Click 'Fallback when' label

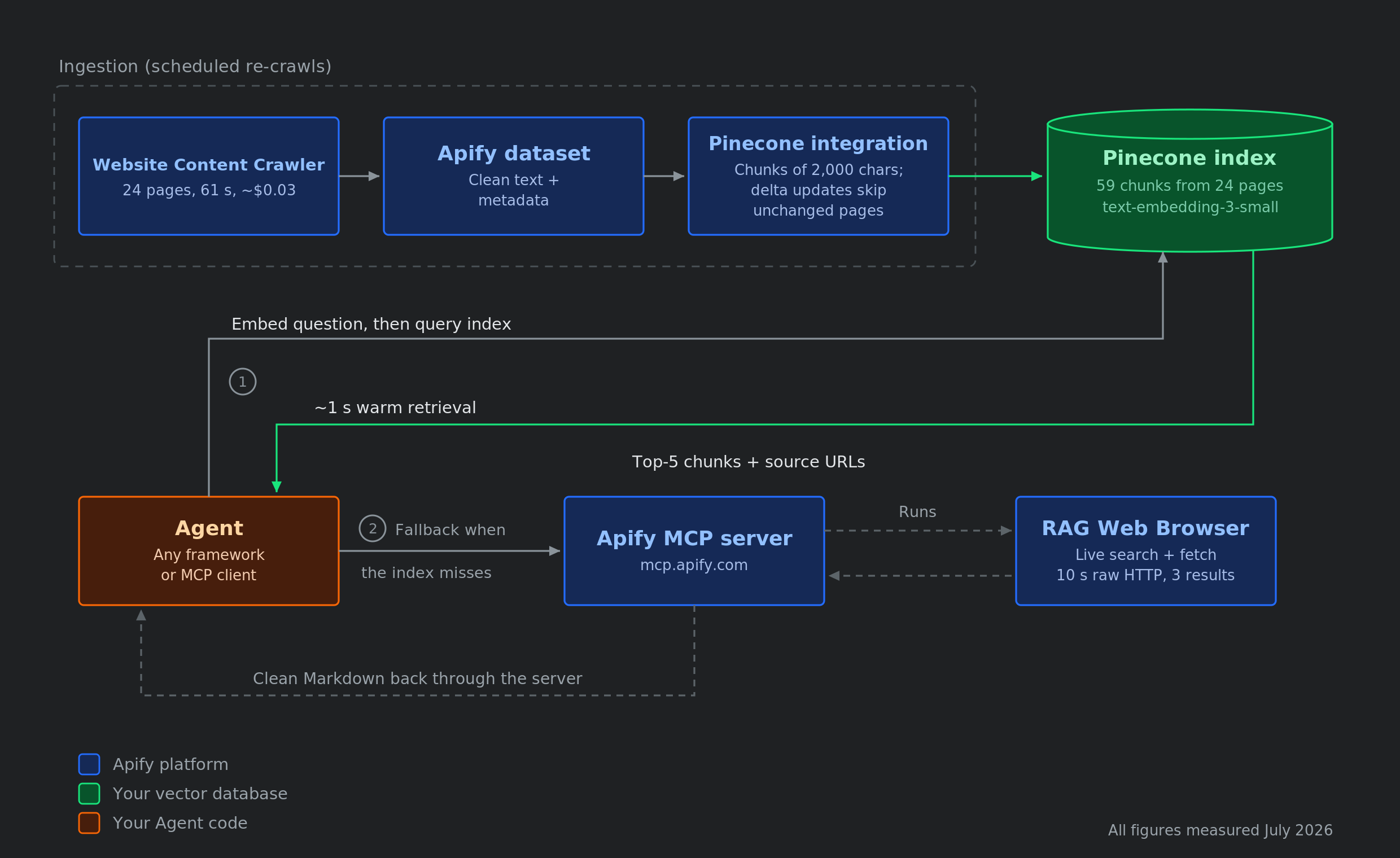tap(450, 530)
